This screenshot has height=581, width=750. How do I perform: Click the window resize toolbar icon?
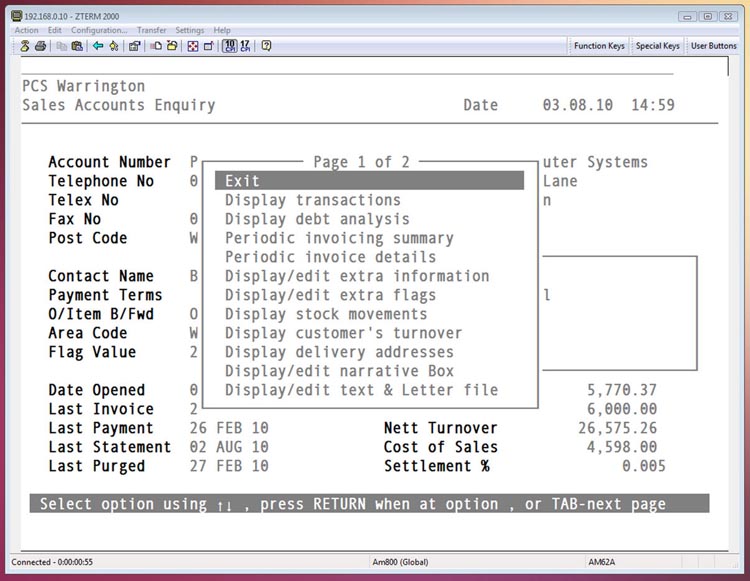click(x=209, y=46)
